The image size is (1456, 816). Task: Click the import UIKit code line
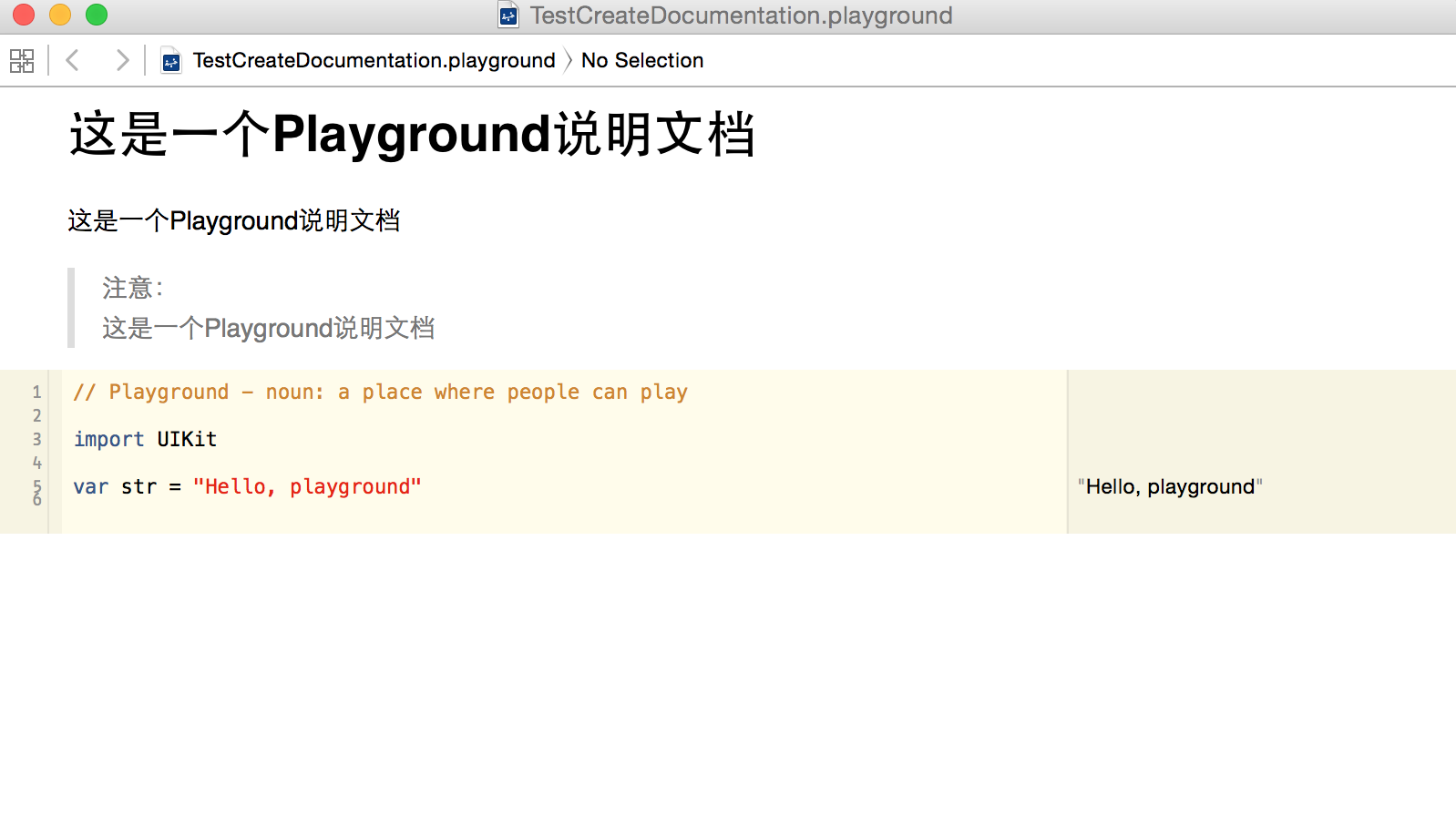coord(145,439)
